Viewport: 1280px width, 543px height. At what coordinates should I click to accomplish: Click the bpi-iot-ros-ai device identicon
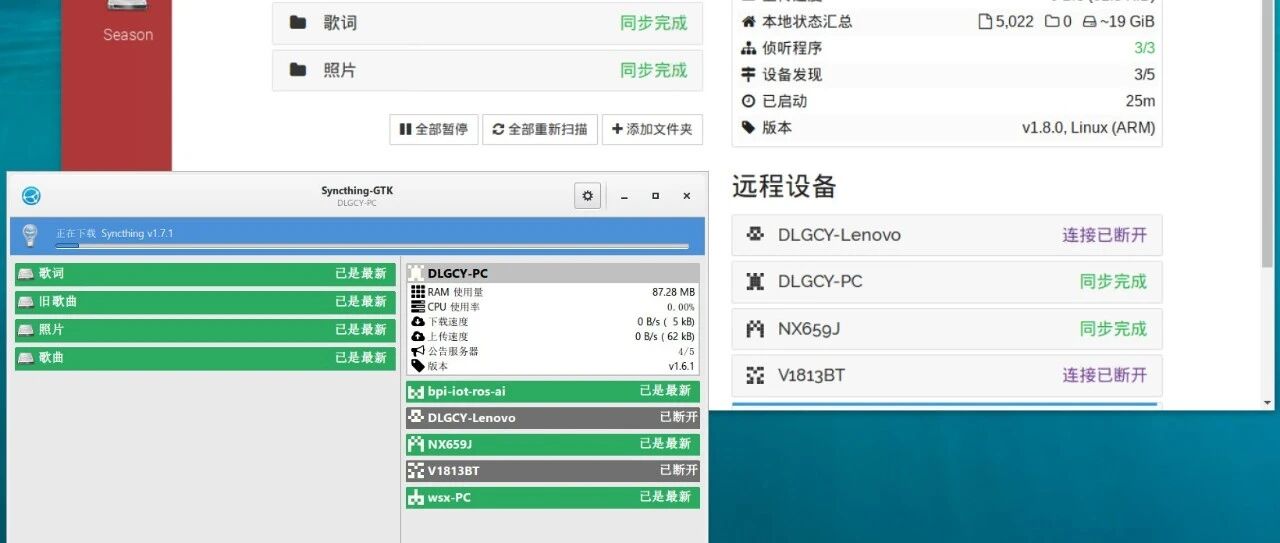click(416, 391)
